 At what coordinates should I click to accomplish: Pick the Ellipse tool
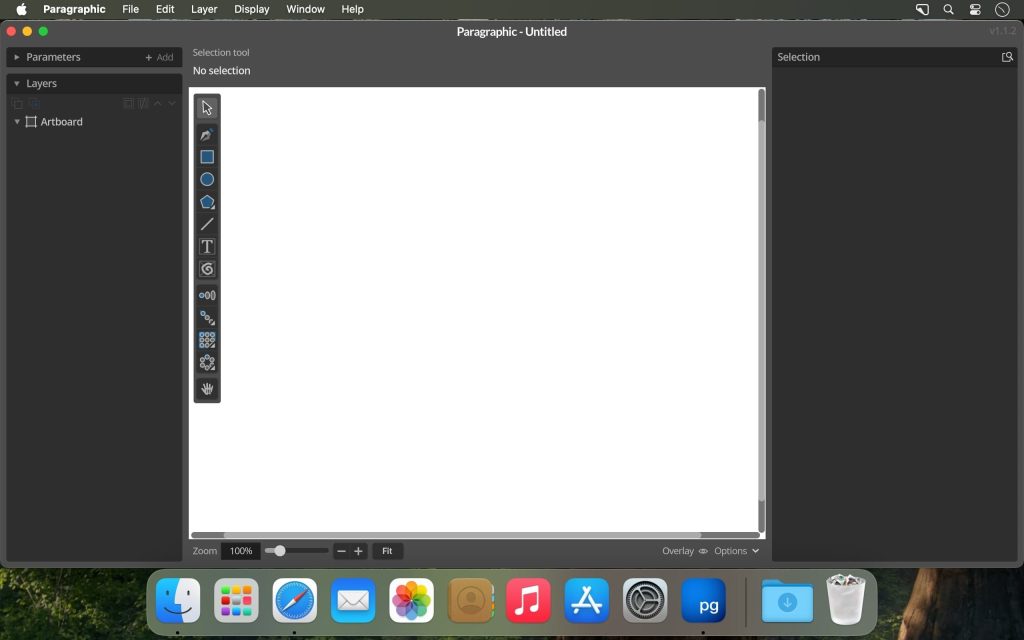coord(207,179)
